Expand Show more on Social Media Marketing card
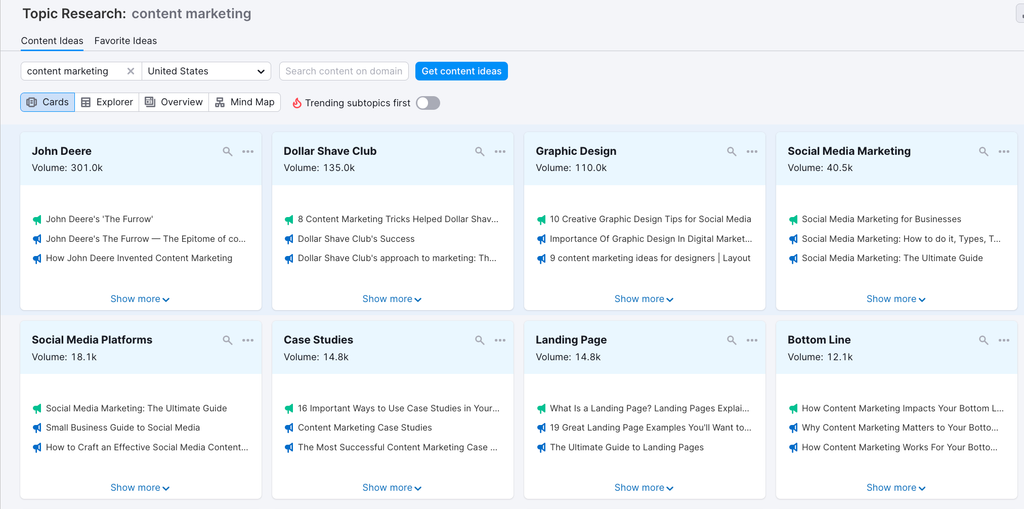 click(x=896, y=299)
